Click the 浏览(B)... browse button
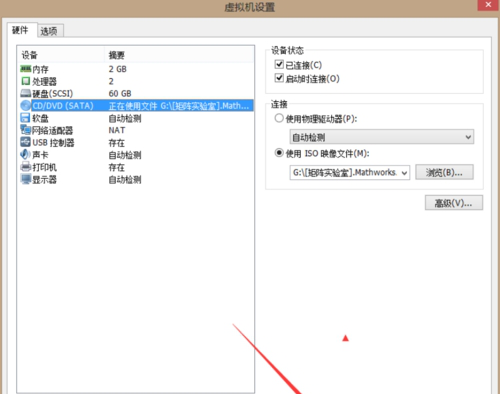Viewport: 500px width, 409px height. pos(444,172)
